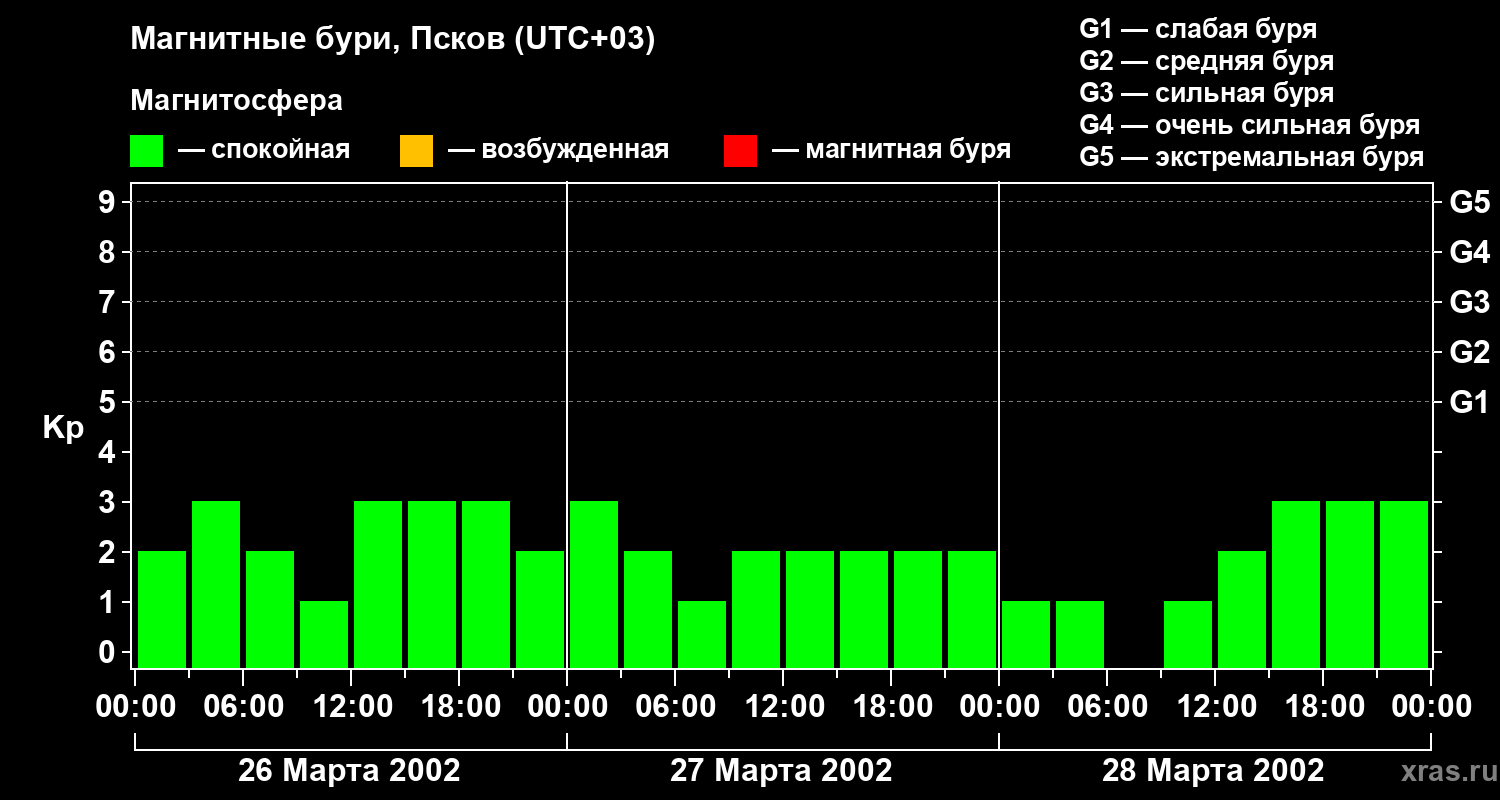Click the last bar of 27 Марта (21:00–00:00)
This screenshot has width=1500, height=800.
coord(972,609)
